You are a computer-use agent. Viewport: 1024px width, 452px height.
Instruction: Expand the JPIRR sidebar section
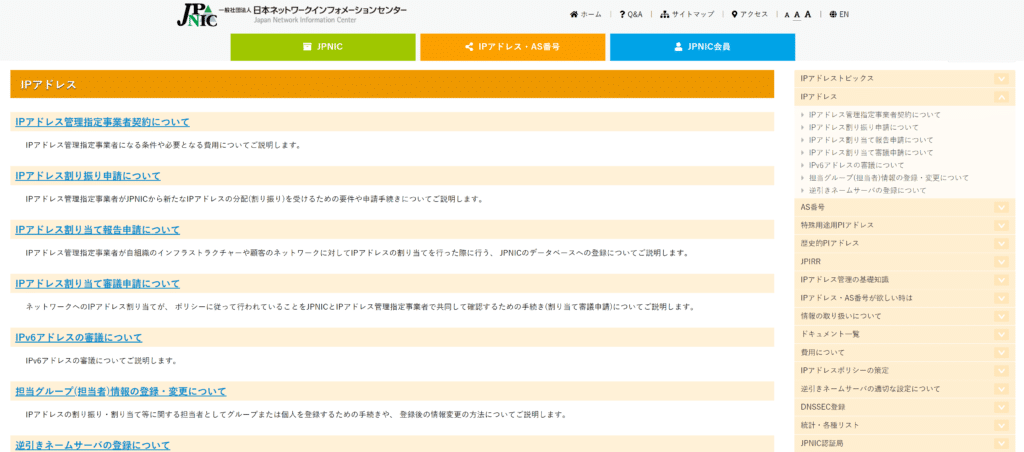[x=1001, y=261]
